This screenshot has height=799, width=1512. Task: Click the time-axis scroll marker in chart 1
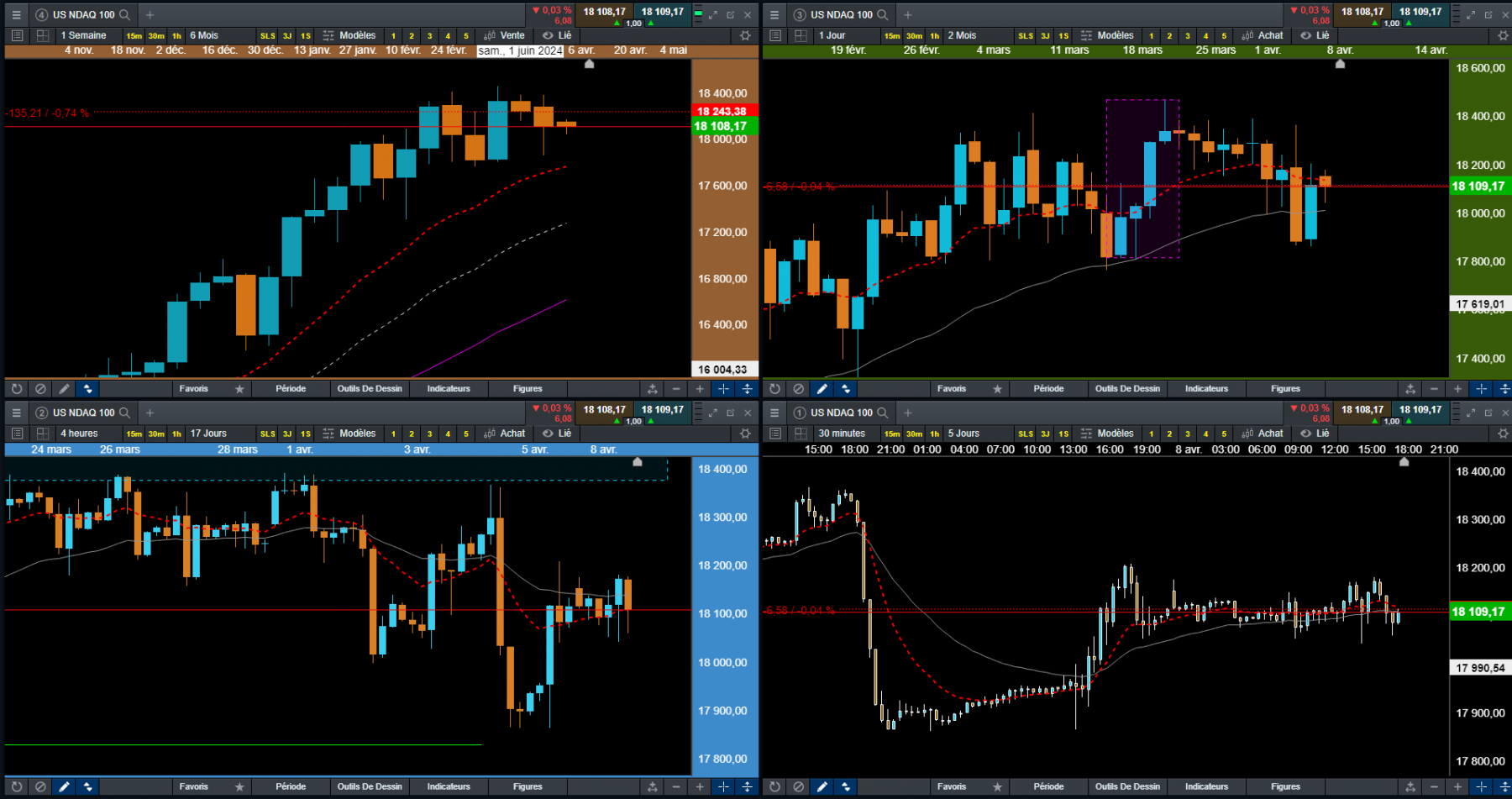pyautogui.click(x=1404, y=462)
